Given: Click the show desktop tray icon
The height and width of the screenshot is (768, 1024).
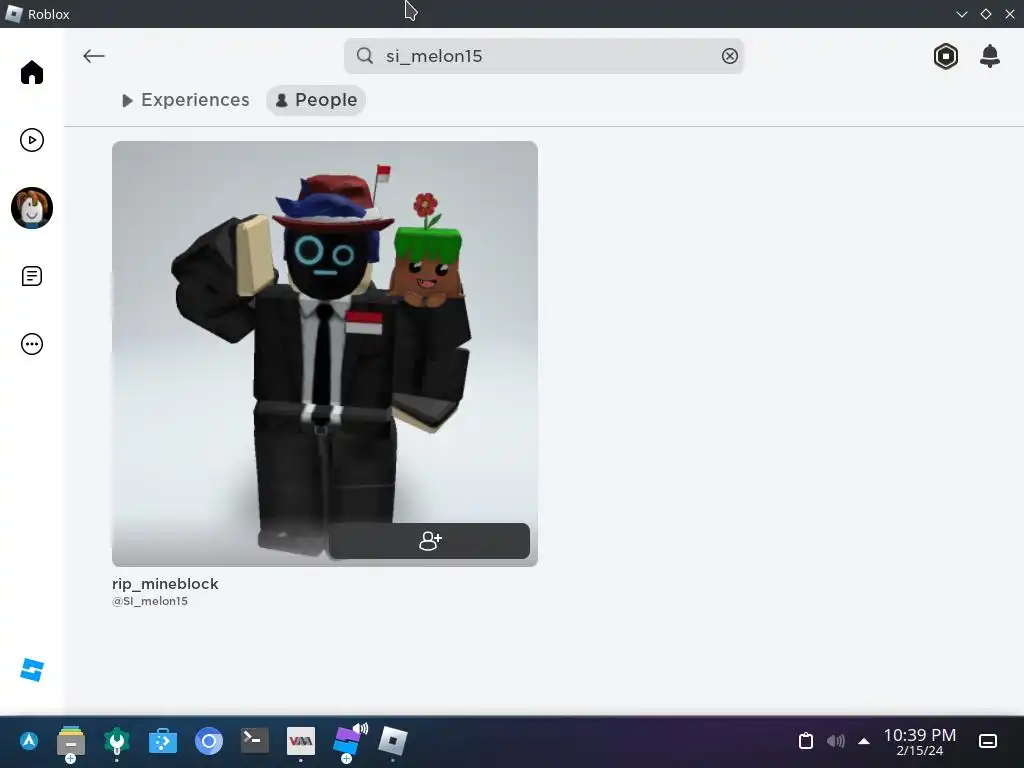Looking at the screenshot, I should [987, 741].
